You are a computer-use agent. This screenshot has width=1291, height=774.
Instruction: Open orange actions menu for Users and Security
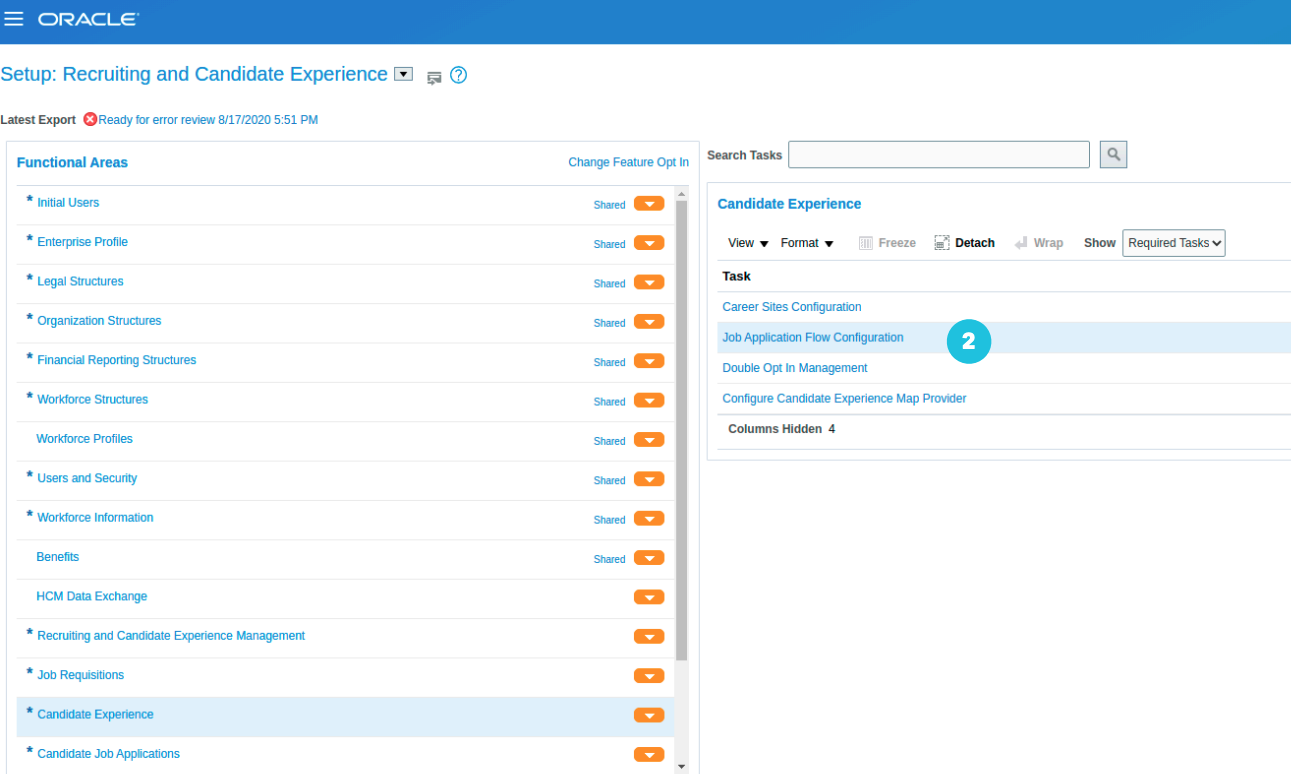pos(649,479)
